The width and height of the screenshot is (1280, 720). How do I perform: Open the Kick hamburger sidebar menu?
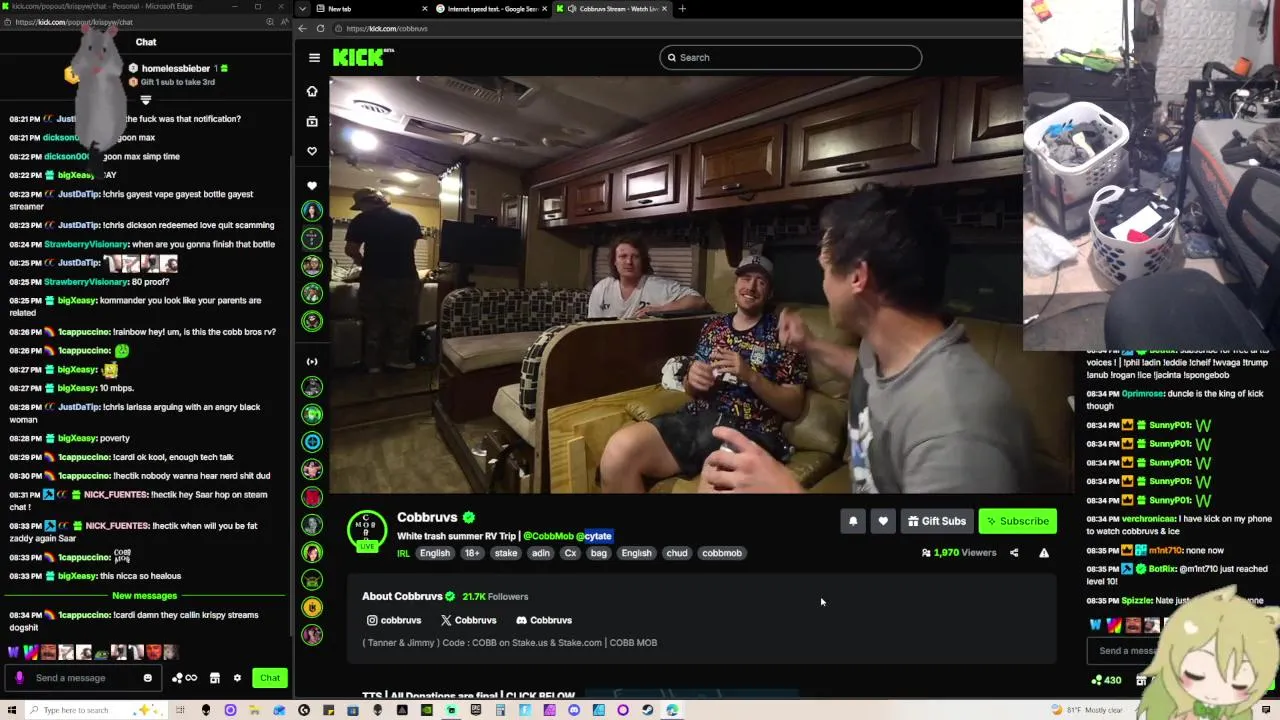tap(314, 58)
